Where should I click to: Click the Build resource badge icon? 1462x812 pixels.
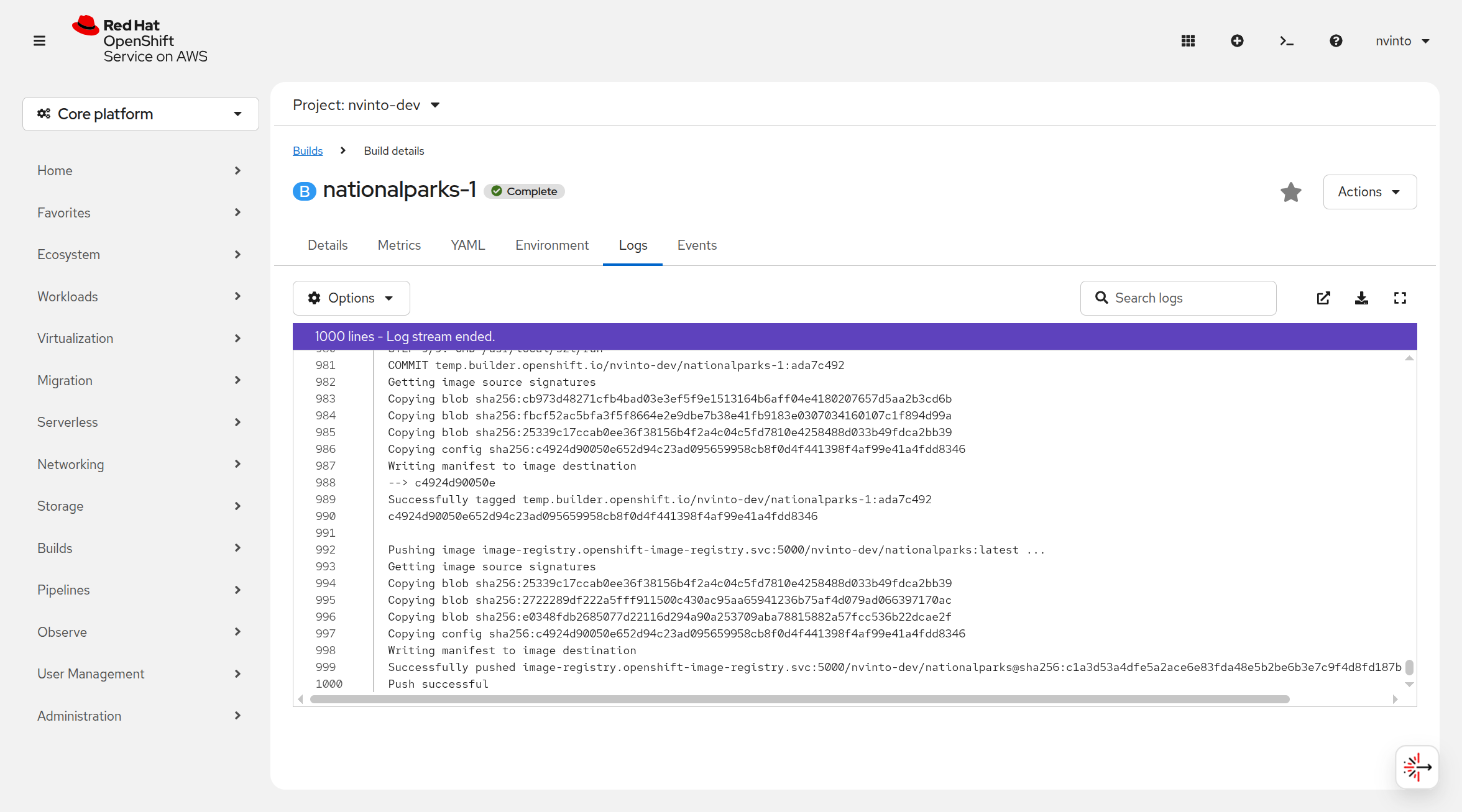305,191
